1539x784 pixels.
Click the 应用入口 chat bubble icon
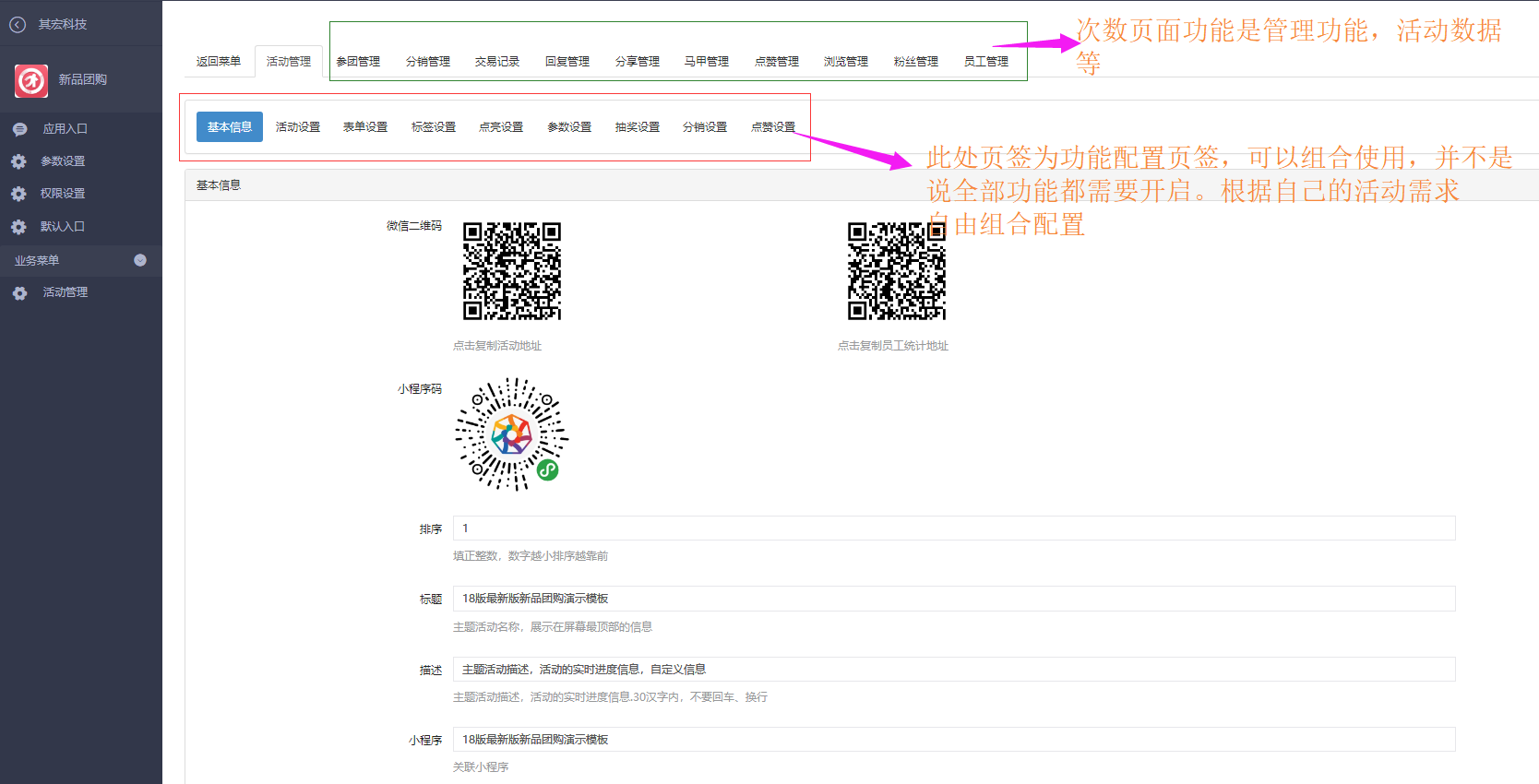(19, 129)
